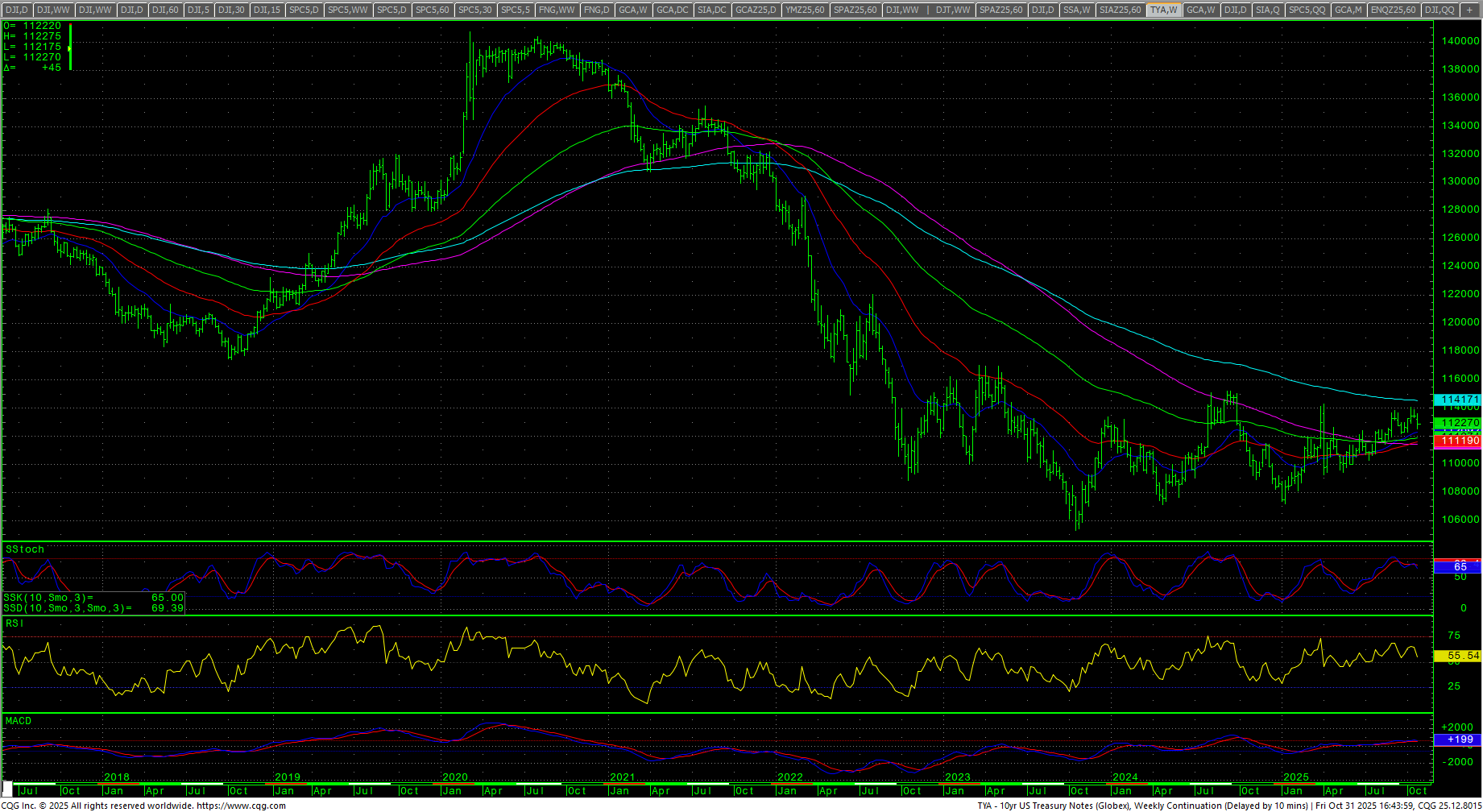
Task: Click the SSK(10,Smo,3) stochastic value readout
Action: tap(93, 598)
